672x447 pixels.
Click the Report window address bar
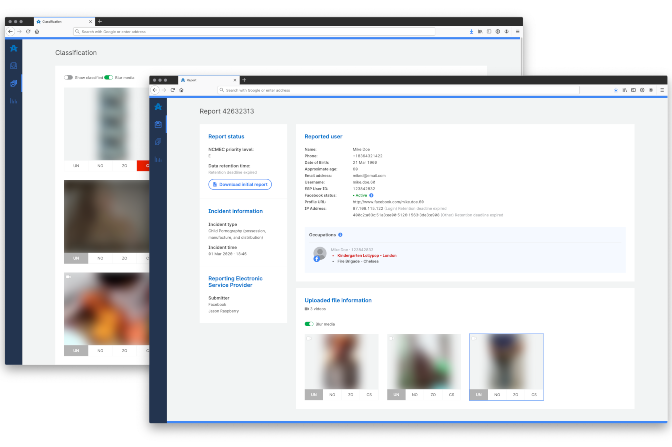point(400,90)
